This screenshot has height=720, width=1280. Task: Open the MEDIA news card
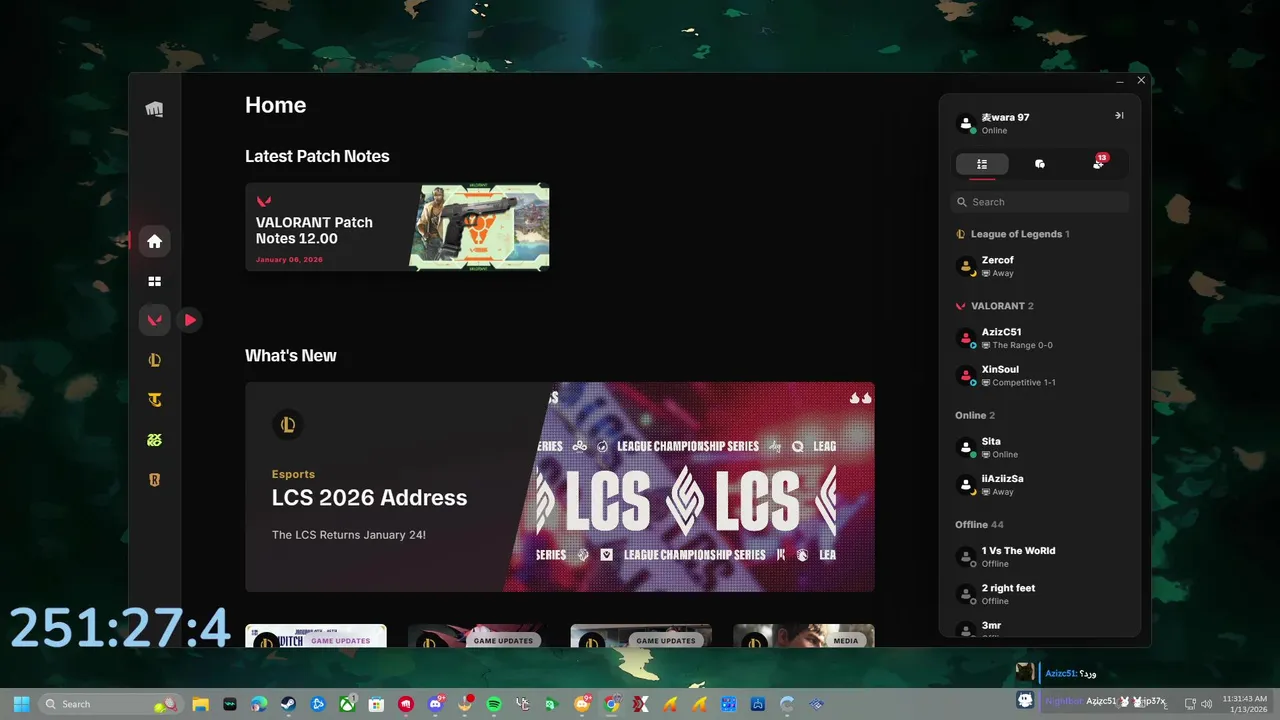(x=804, y=636)
